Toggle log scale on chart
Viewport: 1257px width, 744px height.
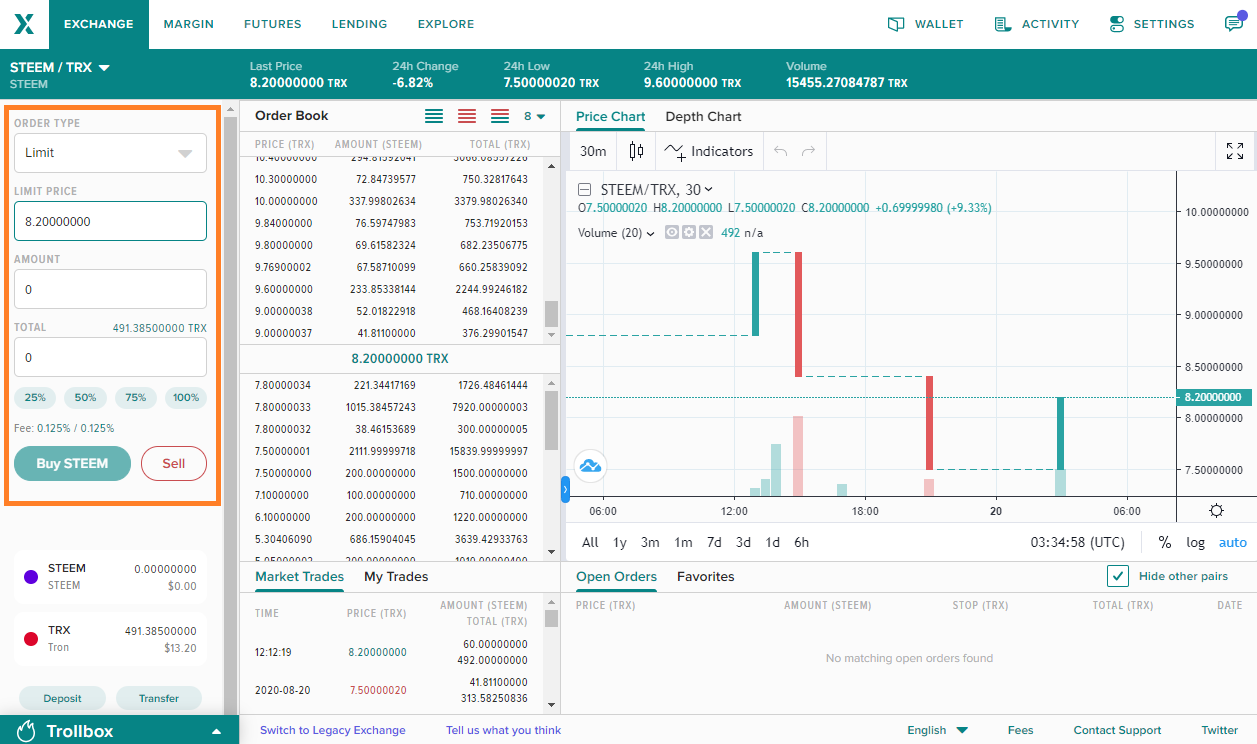[1195, 542]
